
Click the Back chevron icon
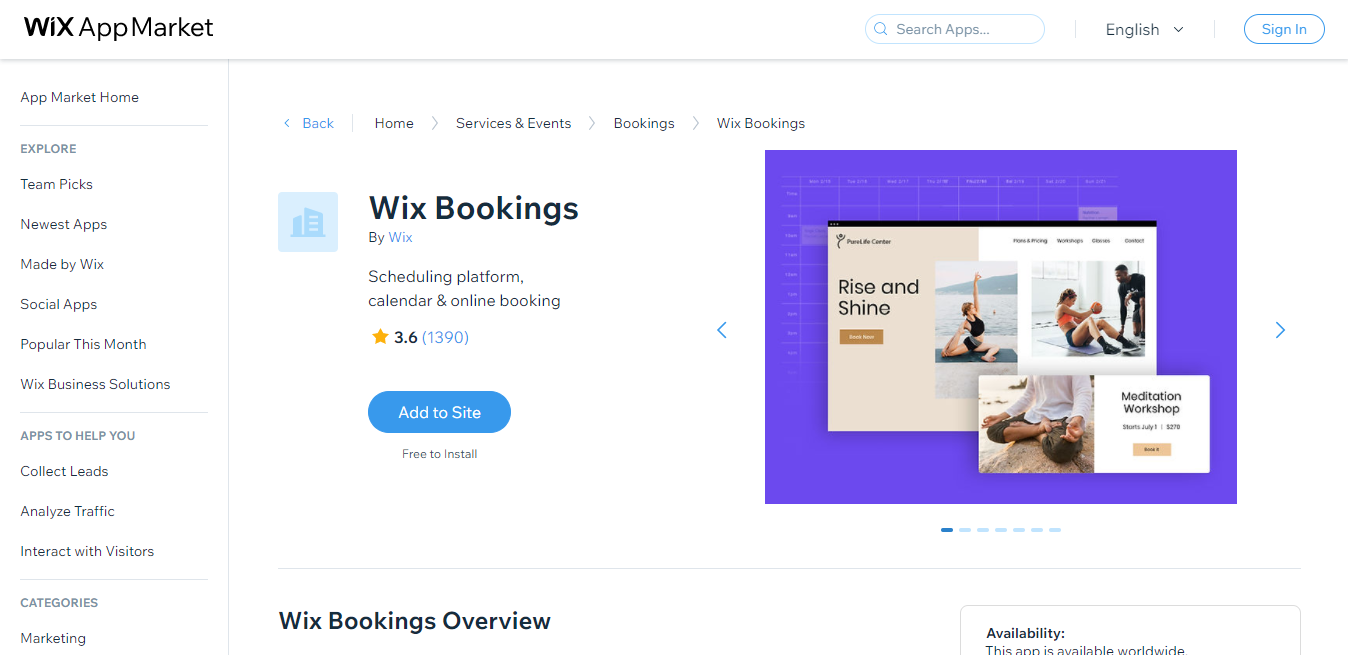click(x=287, y=123)
